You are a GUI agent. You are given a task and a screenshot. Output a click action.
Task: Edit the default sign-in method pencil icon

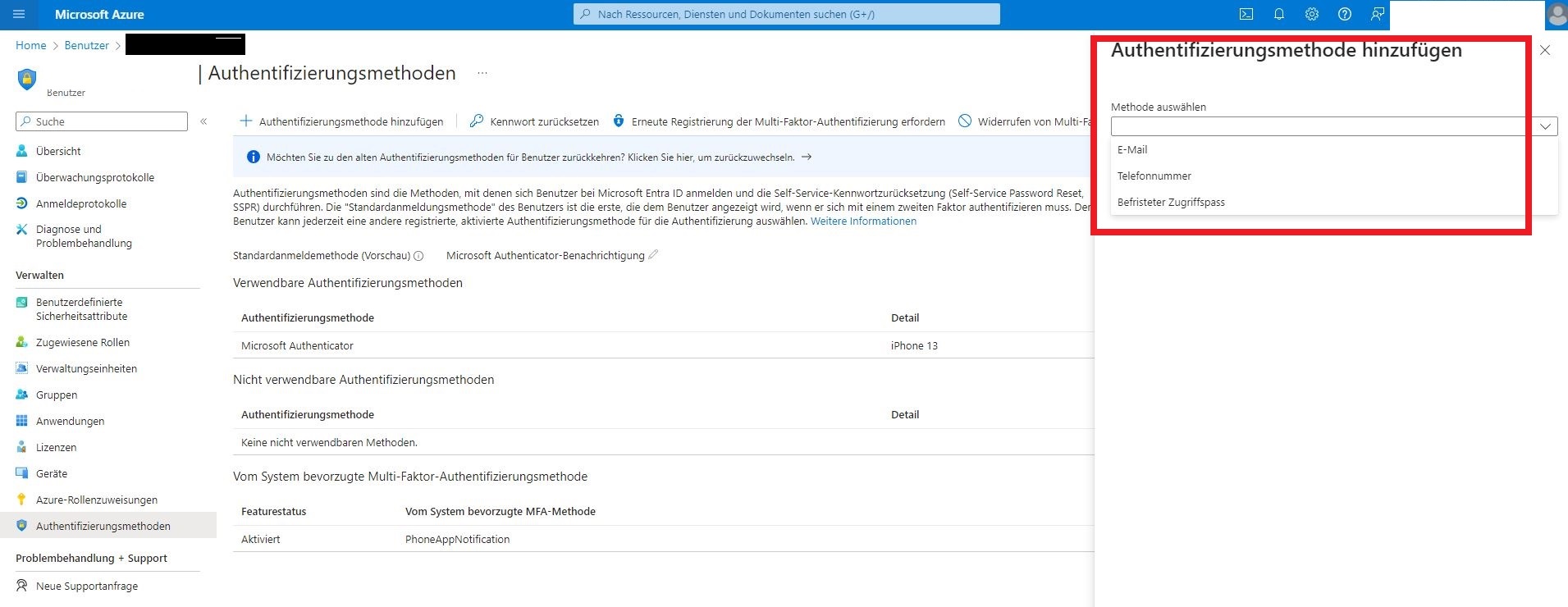point(654,255)
